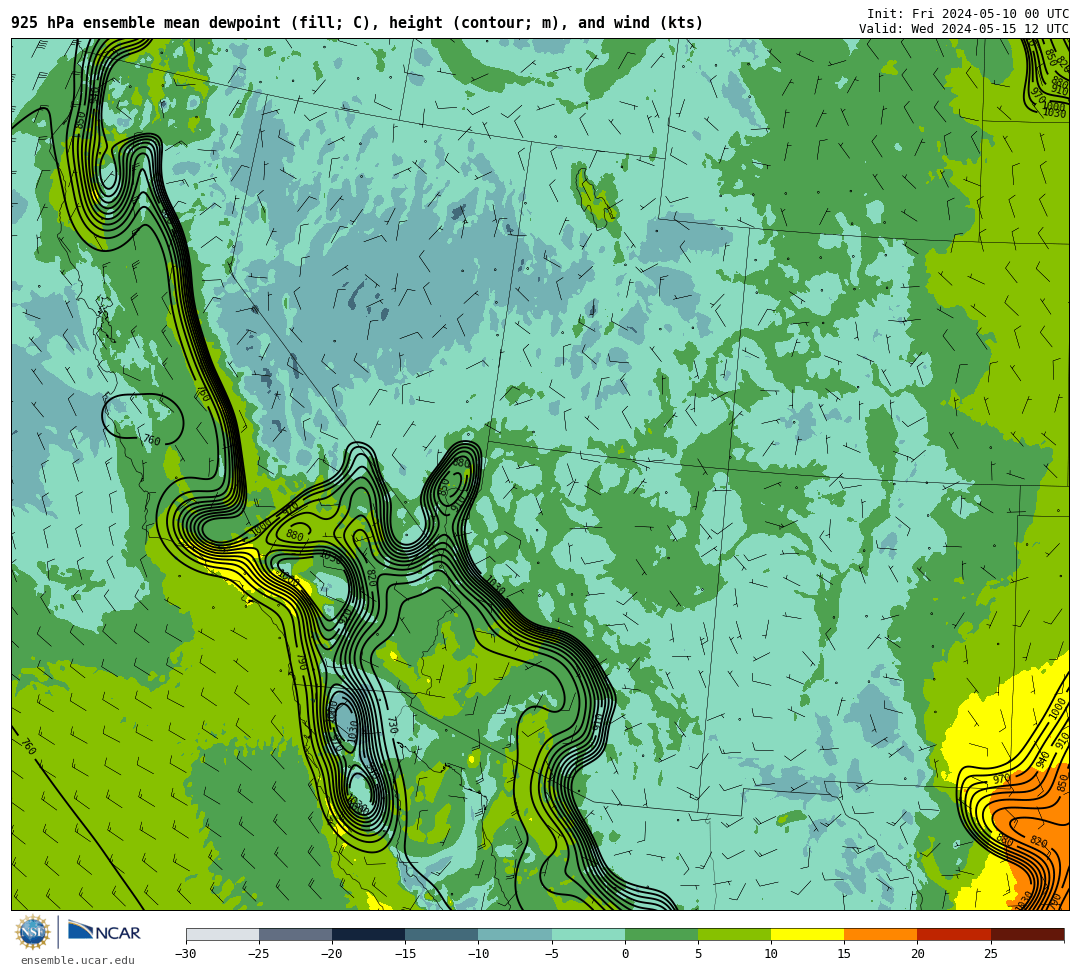1080x973 pixels.
Task: Pick the lime green 5 to 10 swatch
Action: click(x=734, y=934)
